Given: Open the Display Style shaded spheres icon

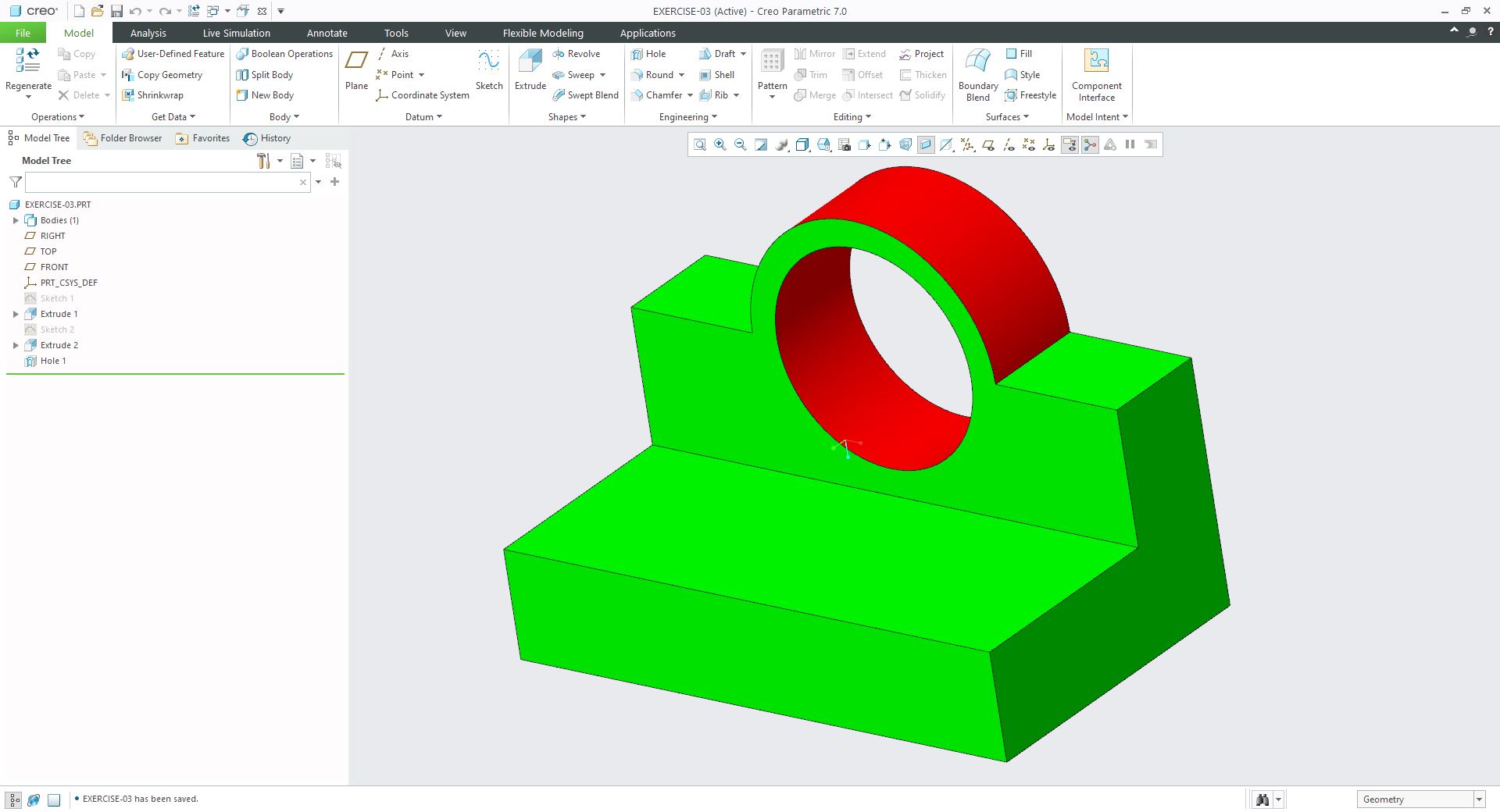Looking at the screenshot, I should (782, 144).
